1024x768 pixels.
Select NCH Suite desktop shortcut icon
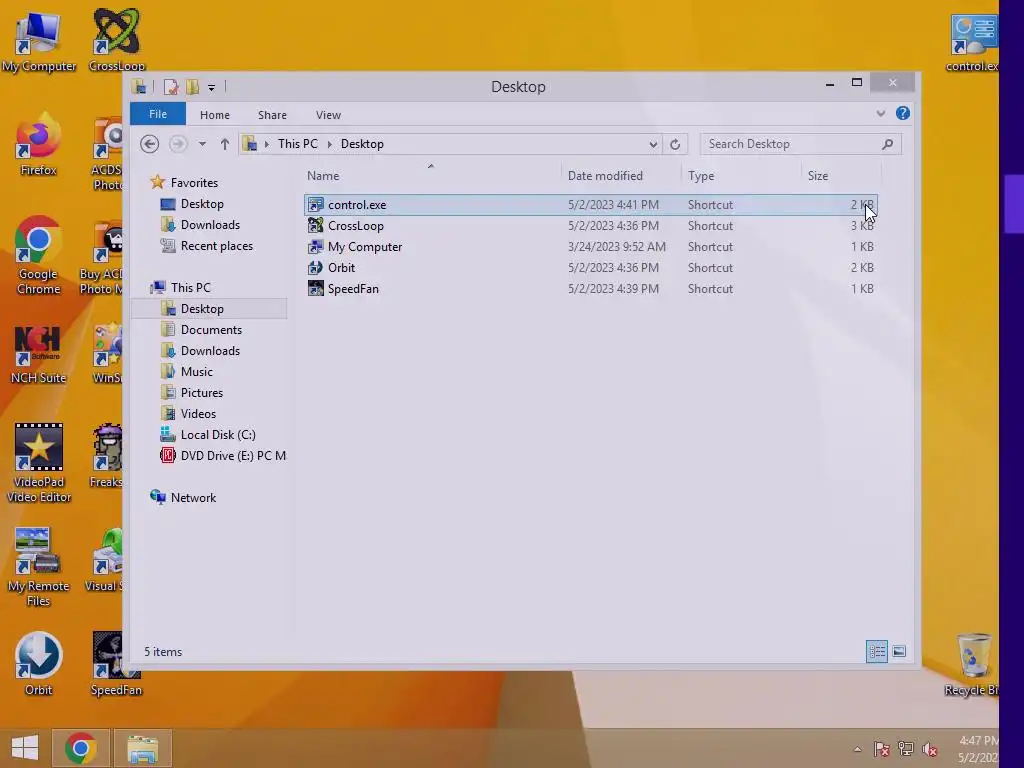pos(38,355)
